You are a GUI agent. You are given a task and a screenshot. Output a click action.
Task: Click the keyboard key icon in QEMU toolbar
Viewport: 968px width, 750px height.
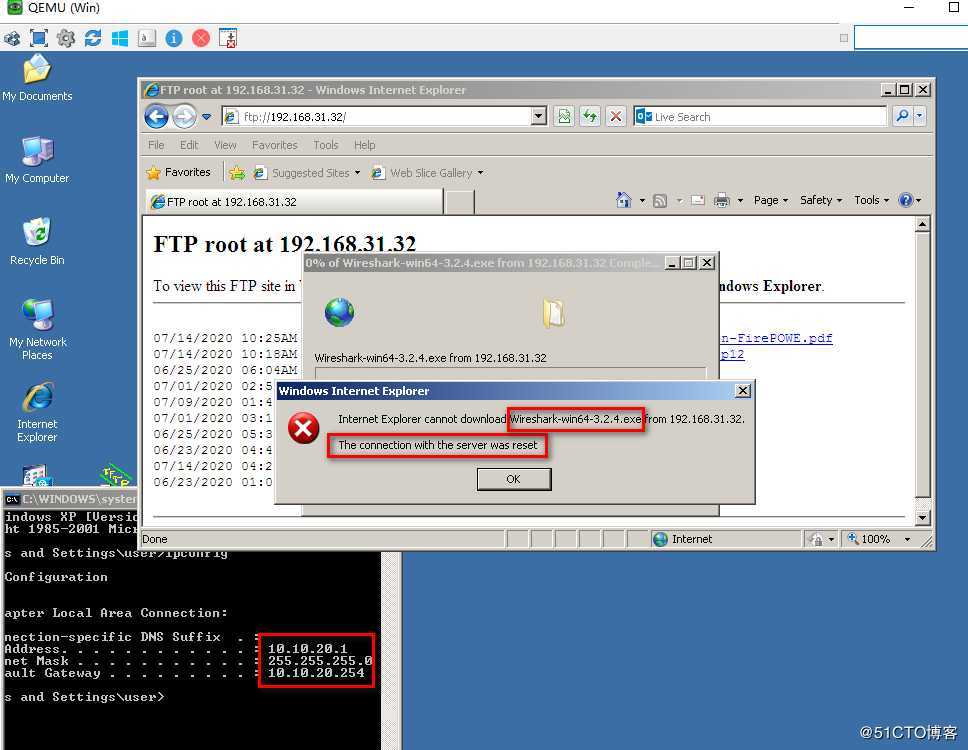[x=147, y=38]
